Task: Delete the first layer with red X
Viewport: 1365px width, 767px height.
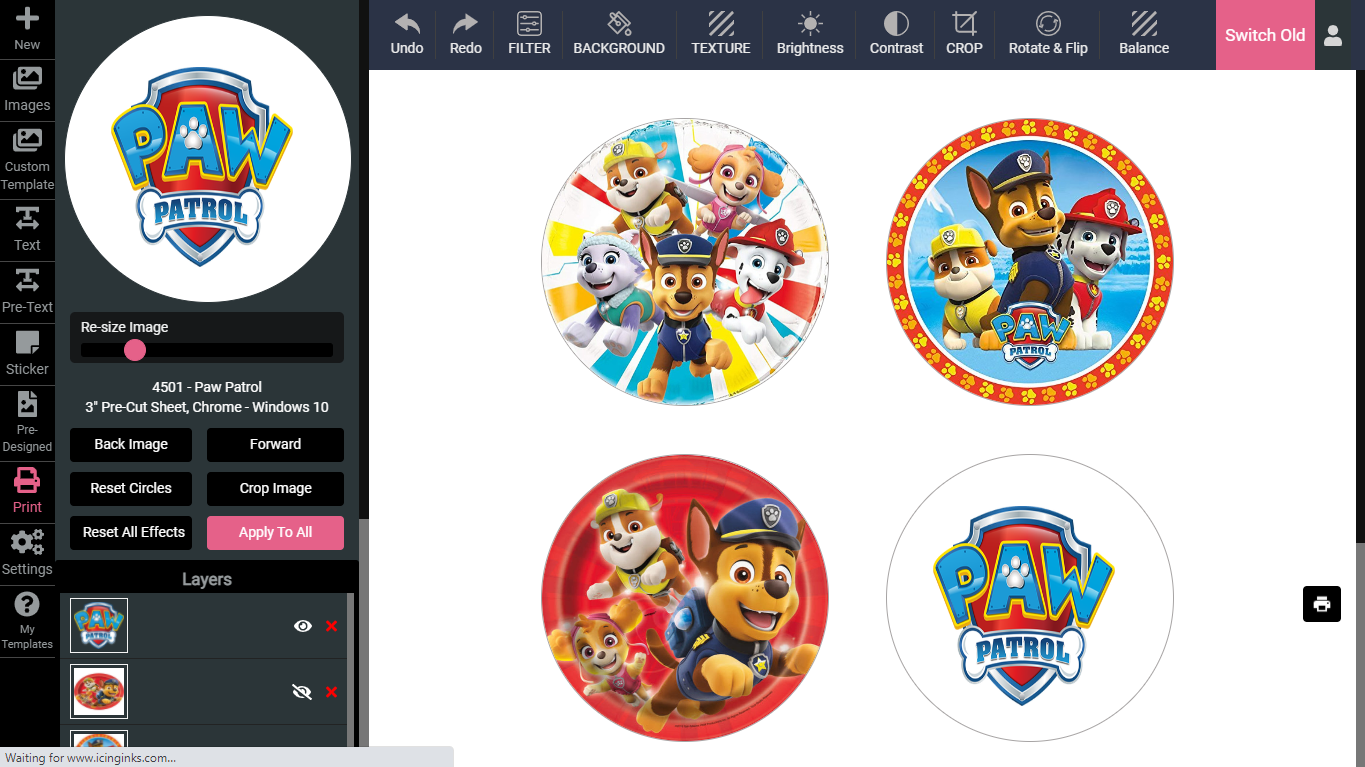Action: tap(331, 625)
